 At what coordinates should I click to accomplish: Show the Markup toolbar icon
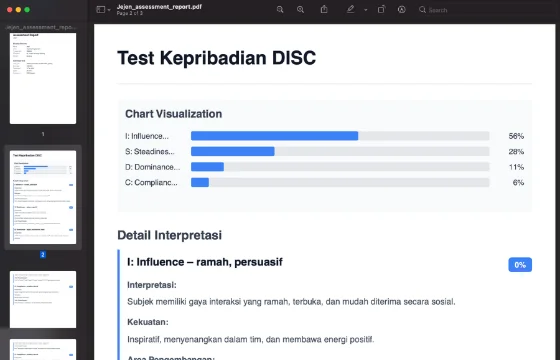401,10
